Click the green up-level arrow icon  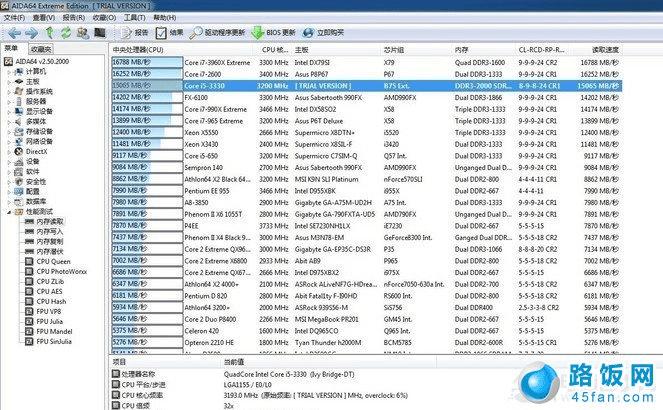[50, 33]
